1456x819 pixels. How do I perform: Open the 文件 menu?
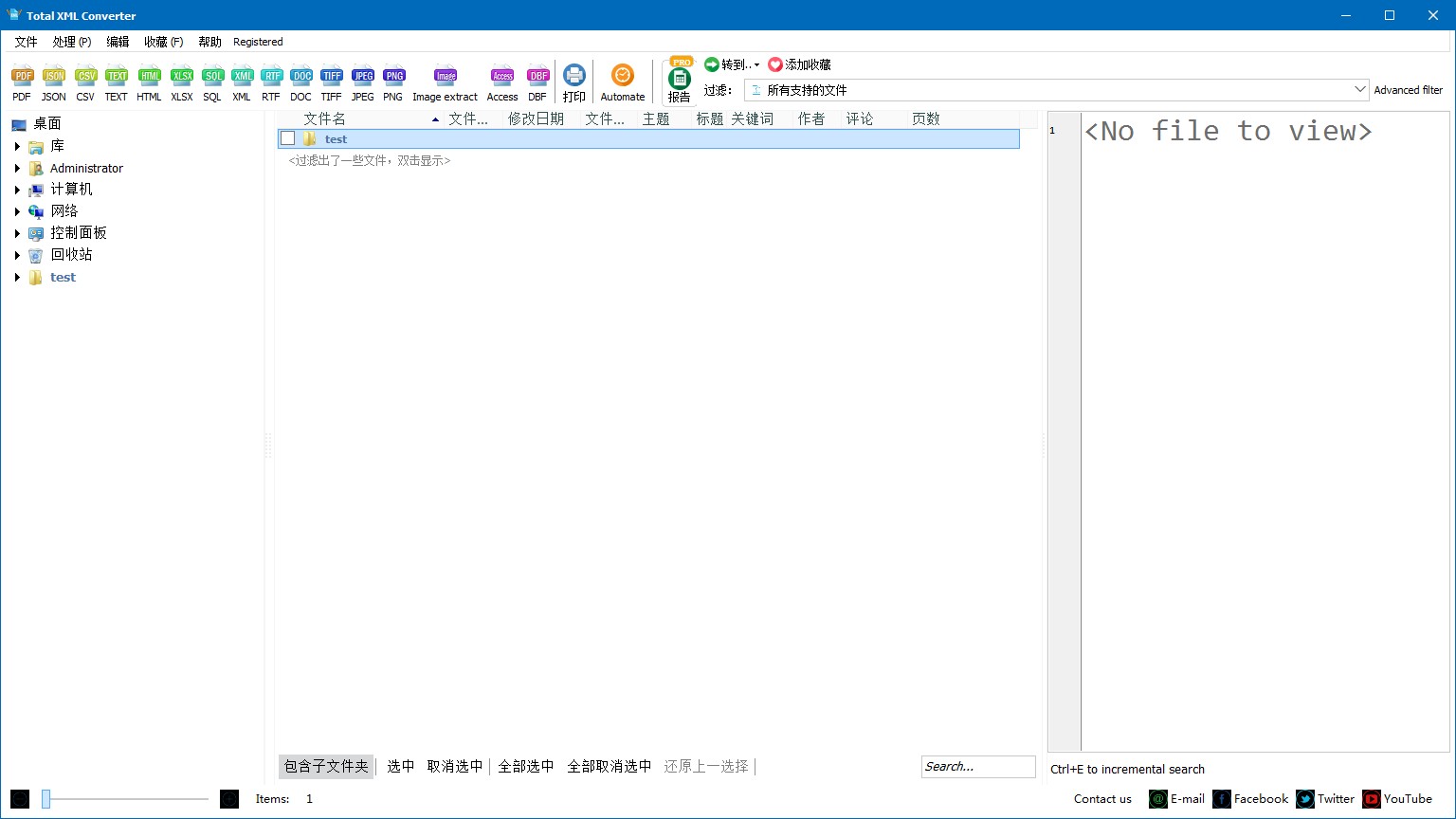(x=26, y=42)
